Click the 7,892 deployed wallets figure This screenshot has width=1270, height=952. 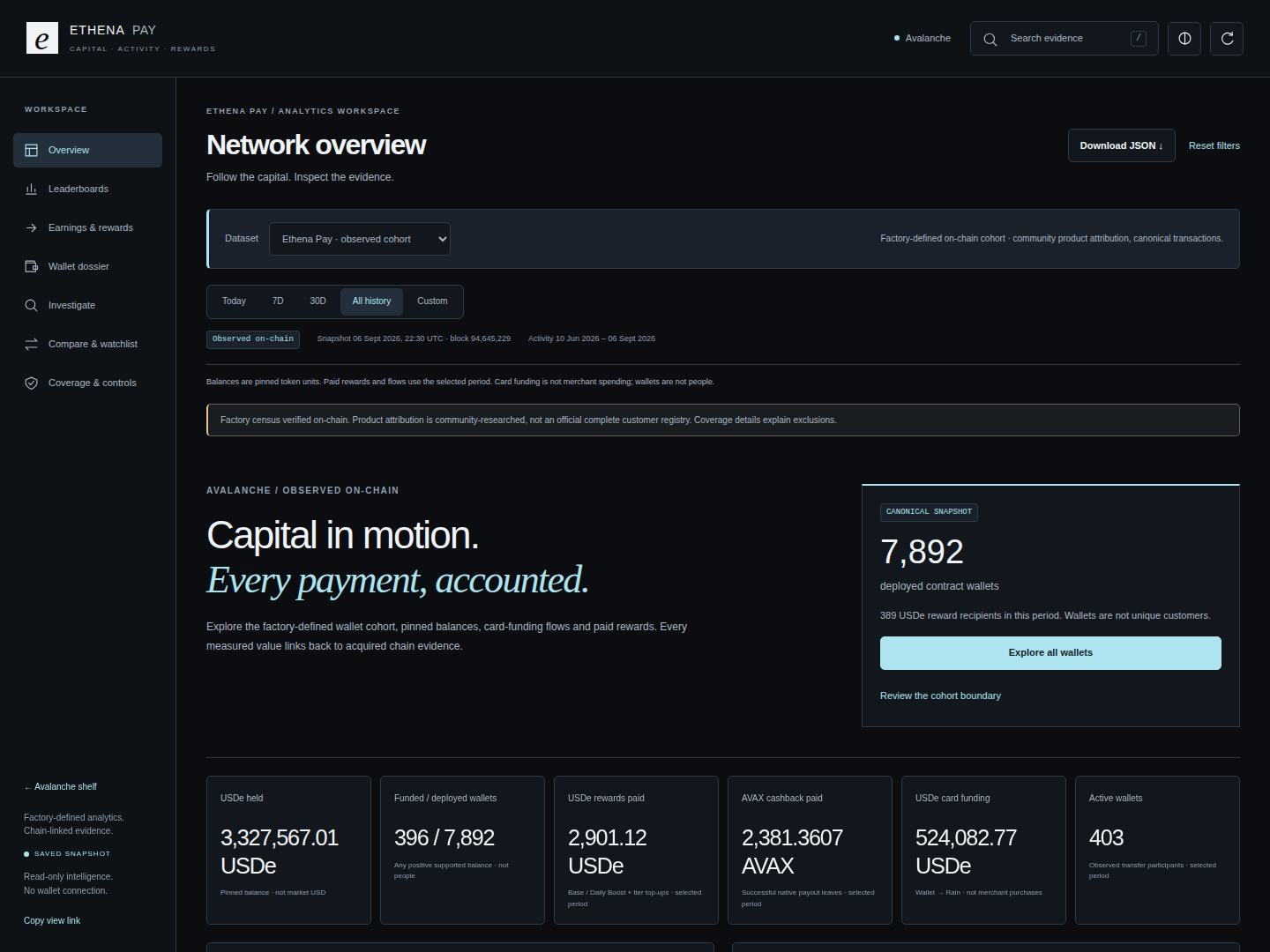pos(922,552)
